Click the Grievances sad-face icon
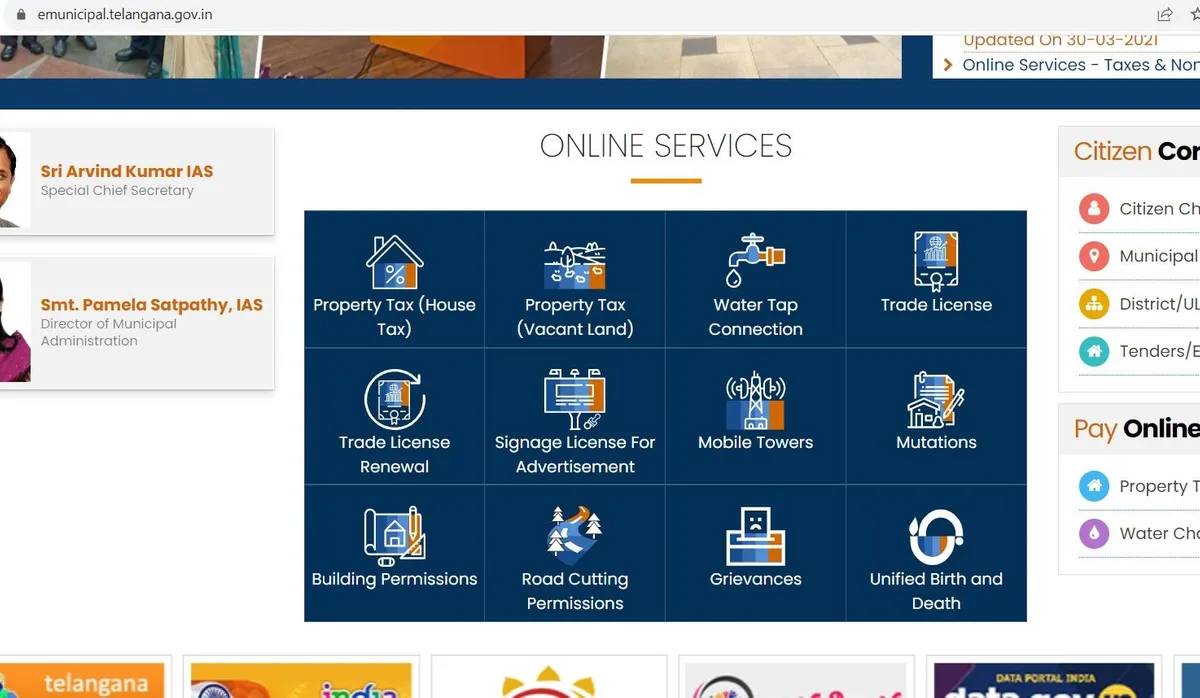 (x=755, y=536)
